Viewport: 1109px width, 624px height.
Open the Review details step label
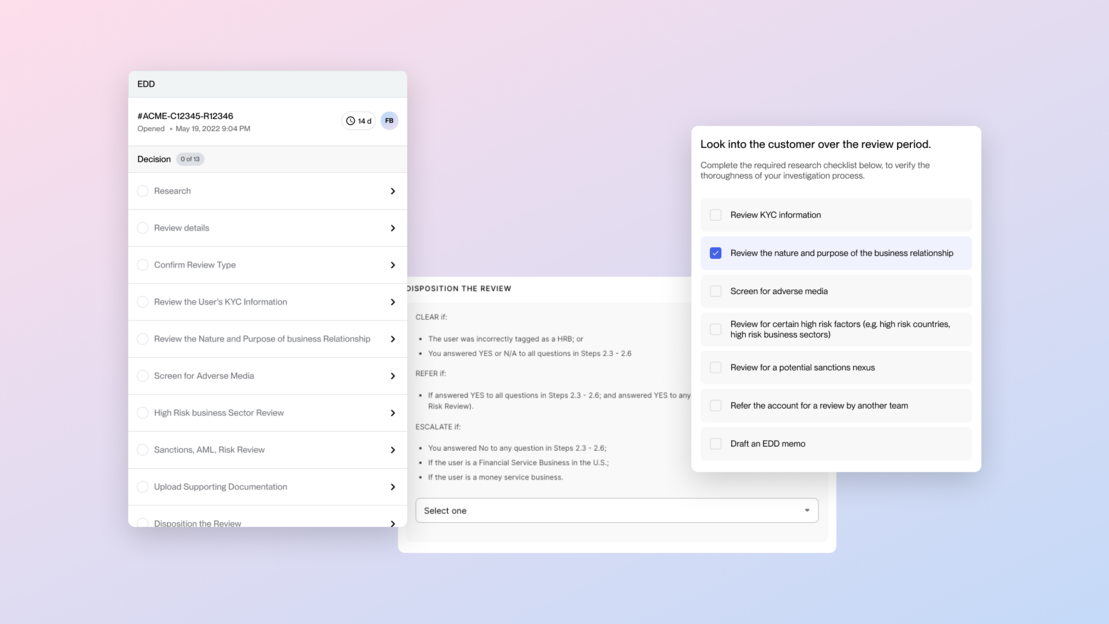[x=182, y=228]
